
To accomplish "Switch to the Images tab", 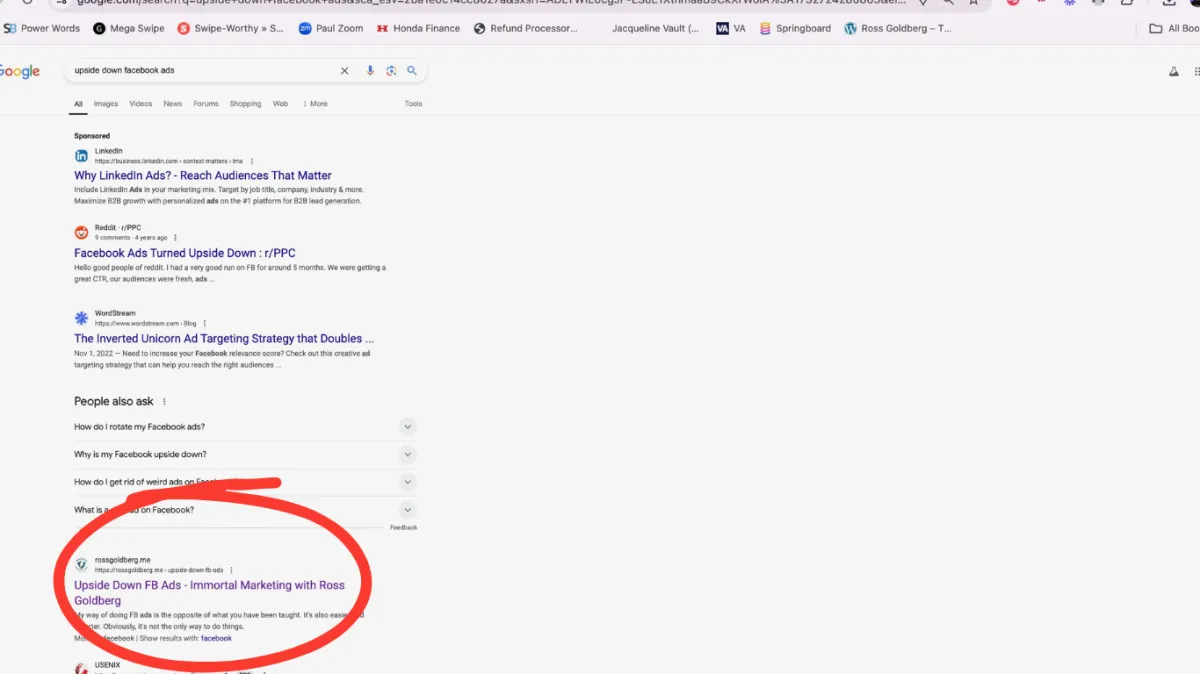I will click(x=106, y=104).
